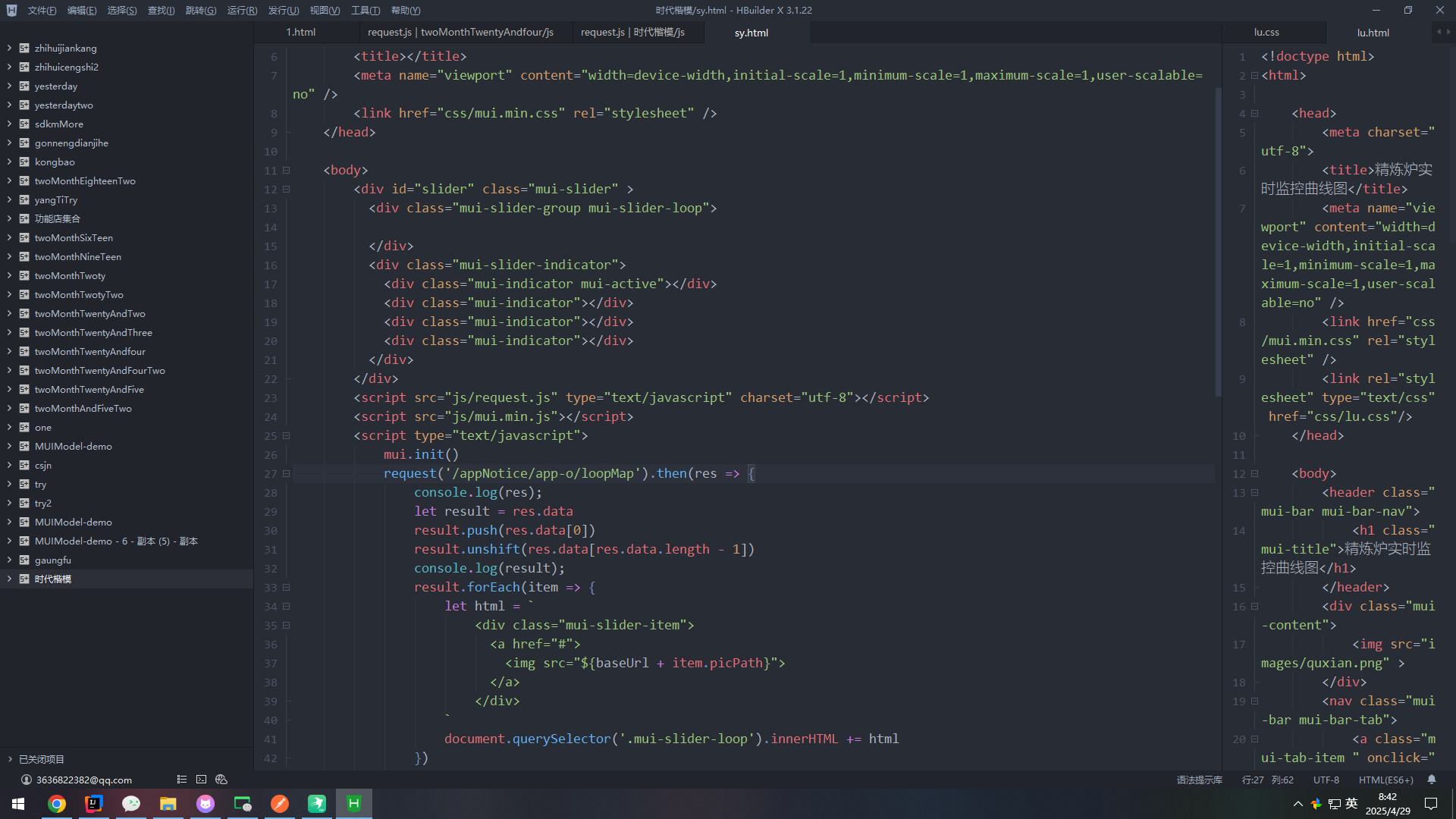
Task: Expand the MUIModel-demo tree node
Action: click(9, 446)
